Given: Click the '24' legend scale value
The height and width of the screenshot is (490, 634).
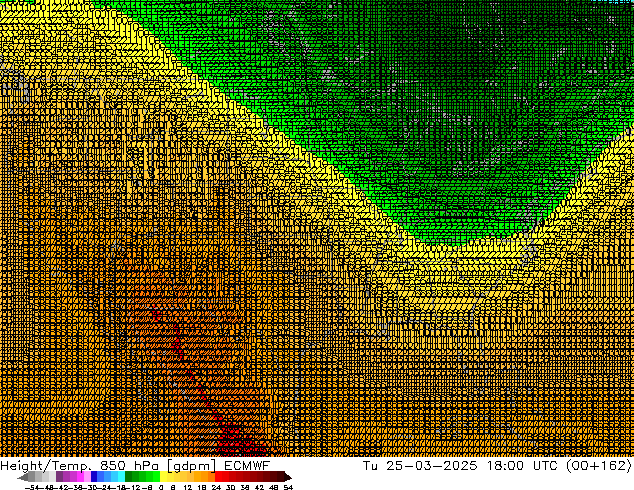Looking at the screenshot, I should coord(216,487).
